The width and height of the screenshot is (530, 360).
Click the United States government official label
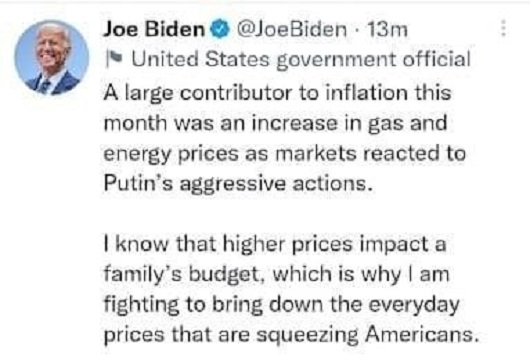coord(301,59)
